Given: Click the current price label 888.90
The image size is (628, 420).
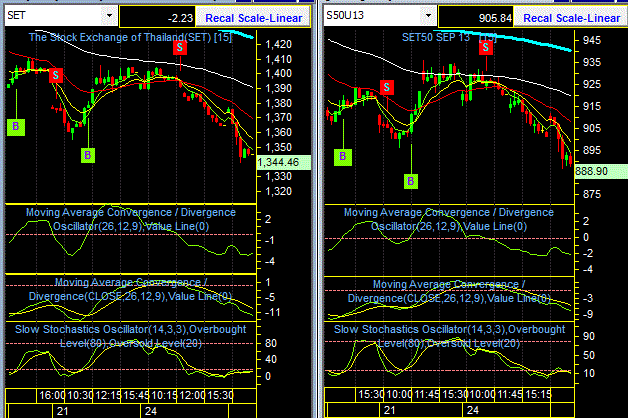Looking at the screenshot, I should coord(601,171).
